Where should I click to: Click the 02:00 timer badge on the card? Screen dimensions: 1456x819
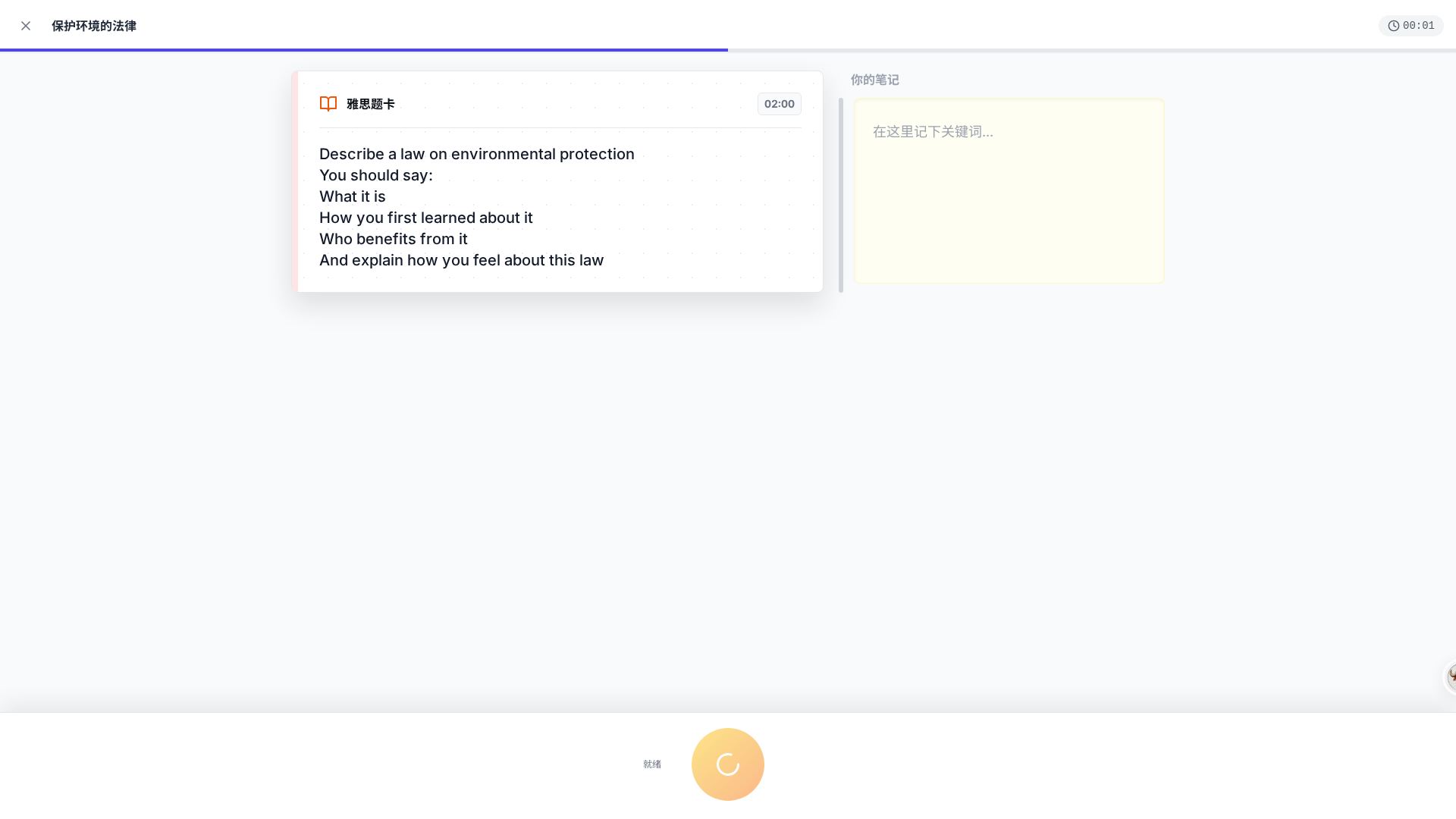[779, 104]
